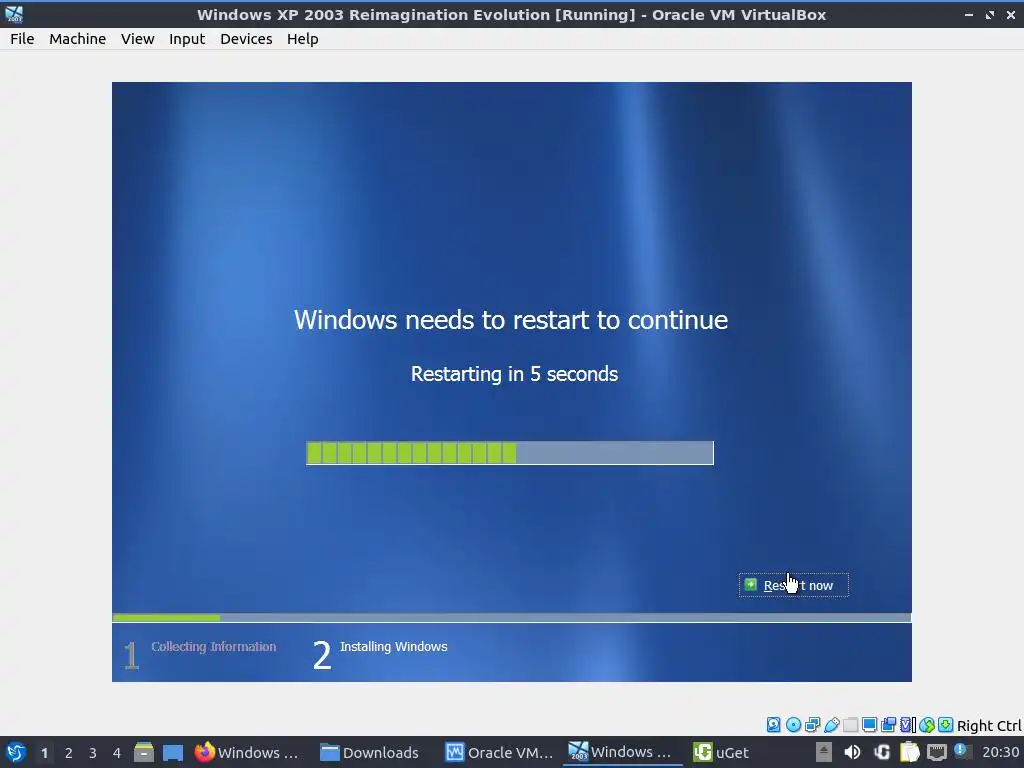Click the Restart now button
Screen dimensions: 1024x768
793,585
